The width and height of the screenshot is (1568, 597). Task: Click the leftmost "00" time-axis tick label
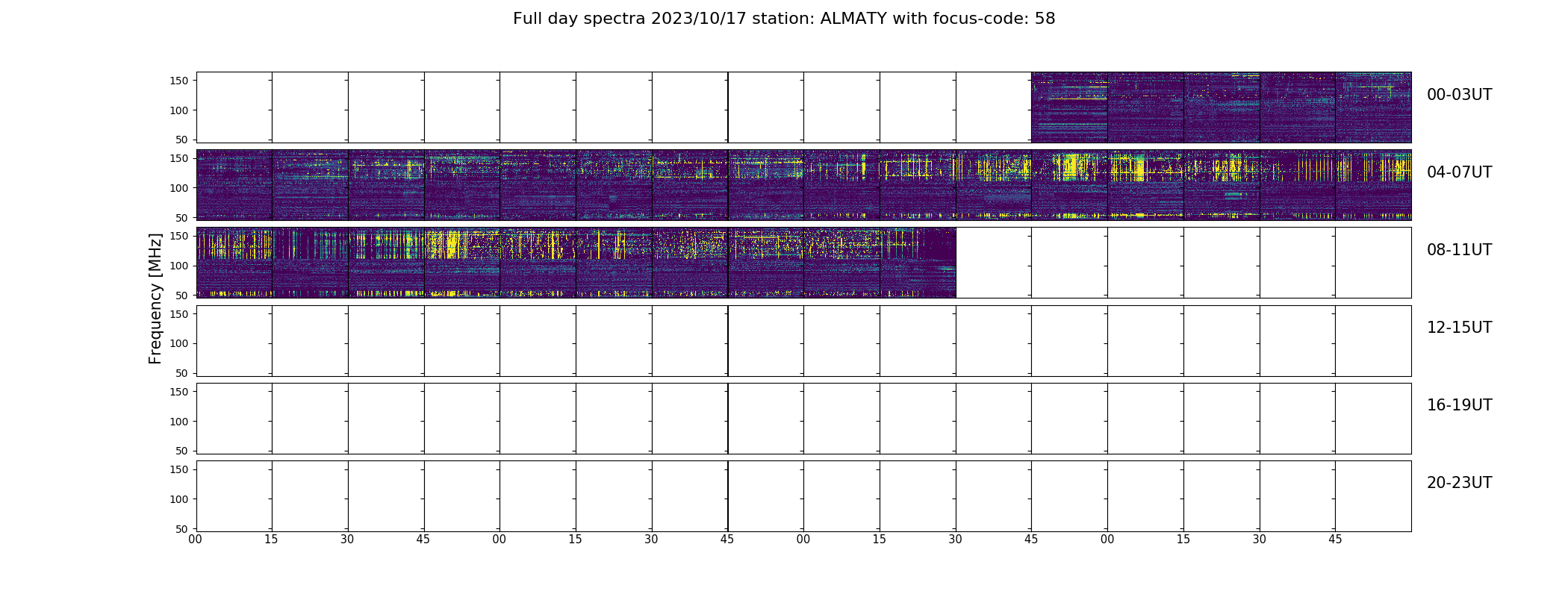pos(196,540)
